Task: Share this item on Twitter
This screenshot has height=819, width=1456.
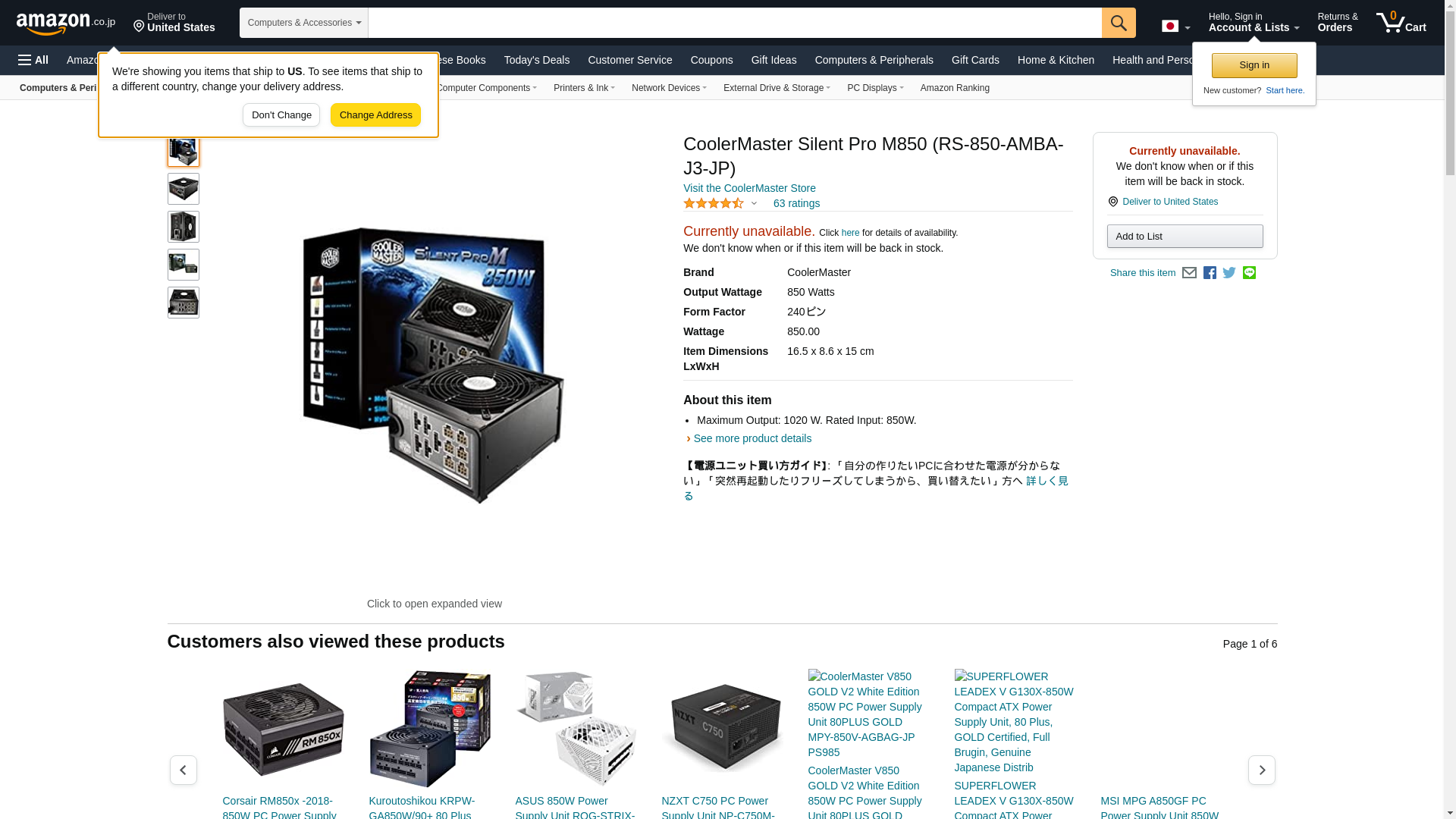Action: point(1229,273)
